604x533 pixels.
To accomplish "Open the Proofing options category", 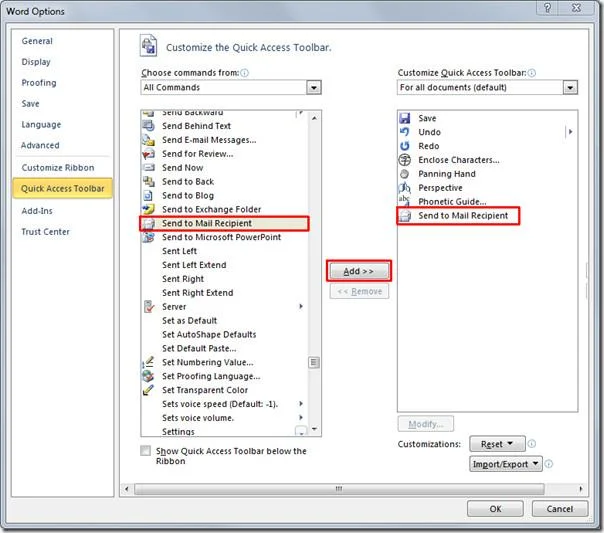I will (39, 83).
